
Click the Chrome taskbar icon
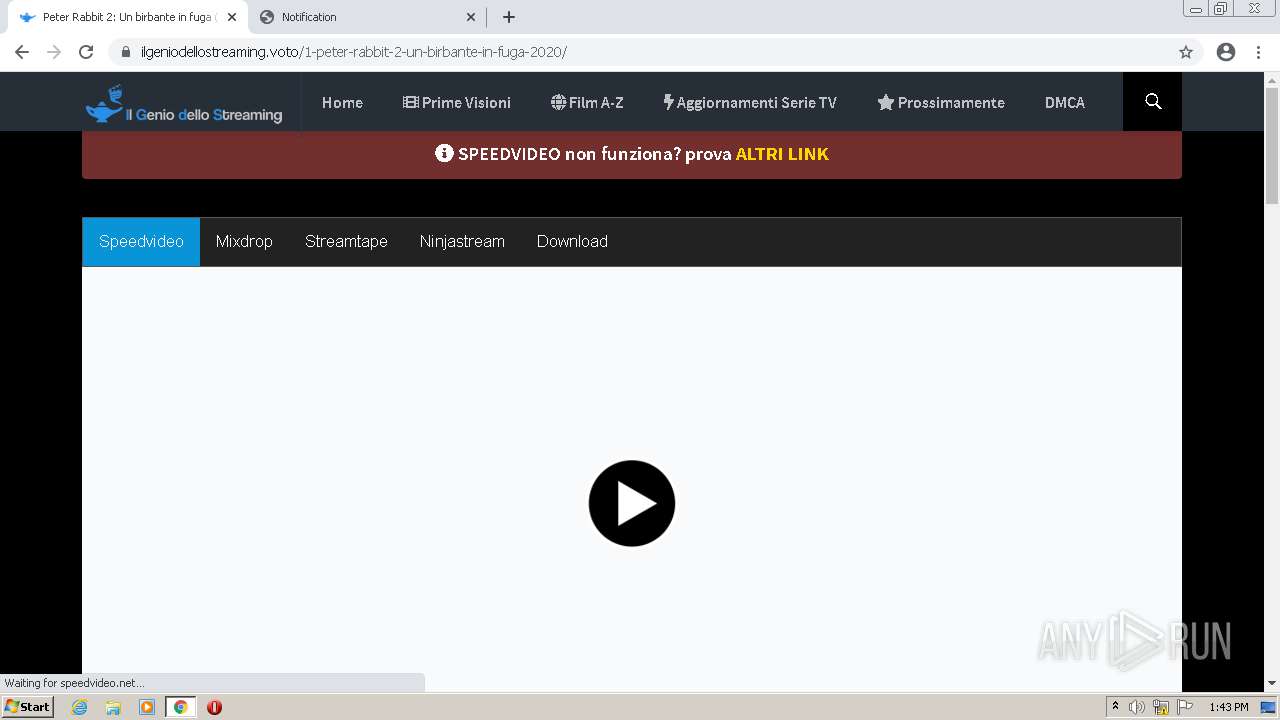(x=180, y=707)
